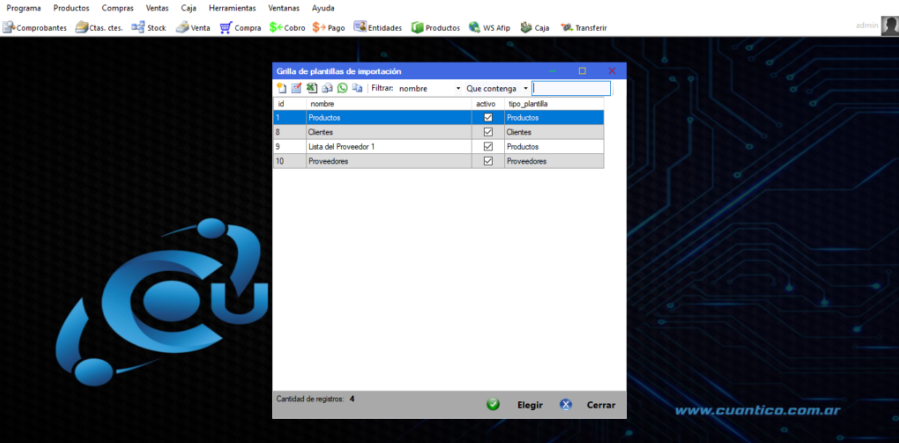Export the grid with the Excel icon

tap(311, 88)
